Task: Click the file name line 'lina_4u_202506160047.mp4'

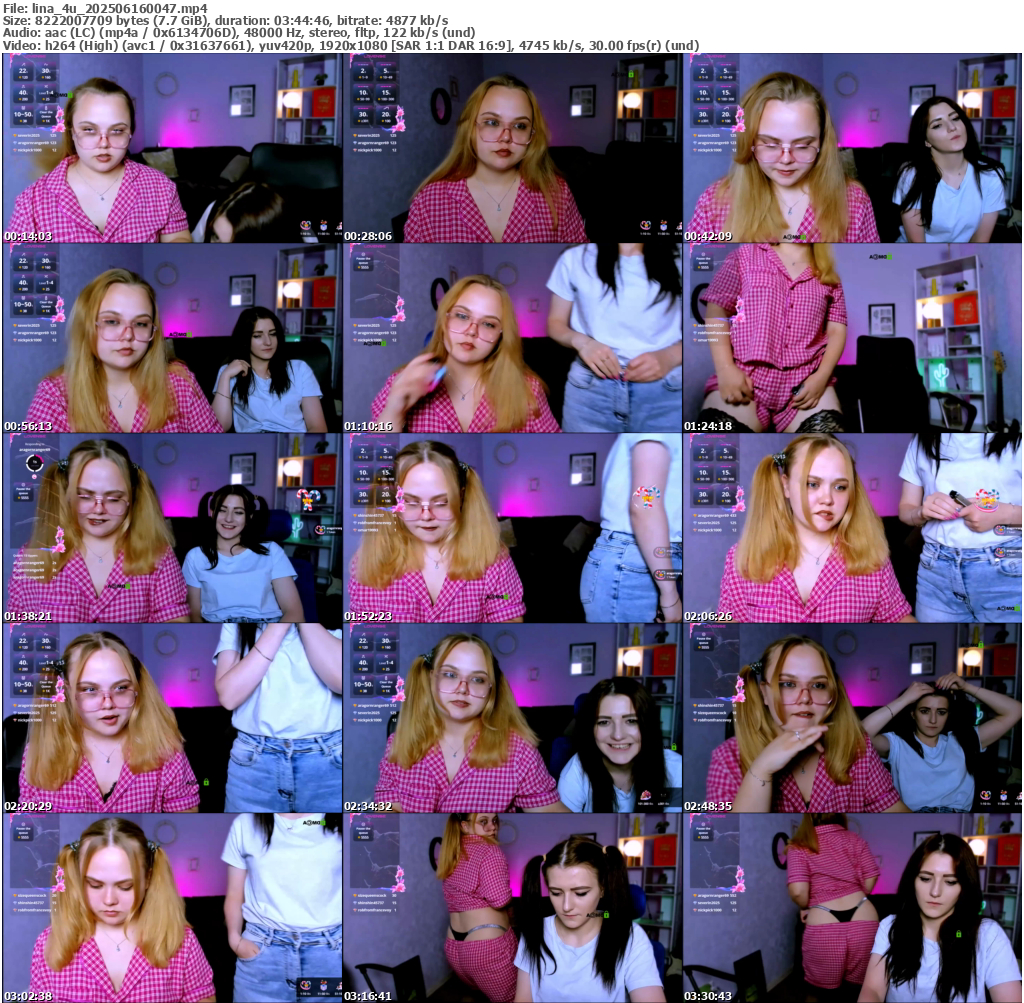Action: [105, 8]
